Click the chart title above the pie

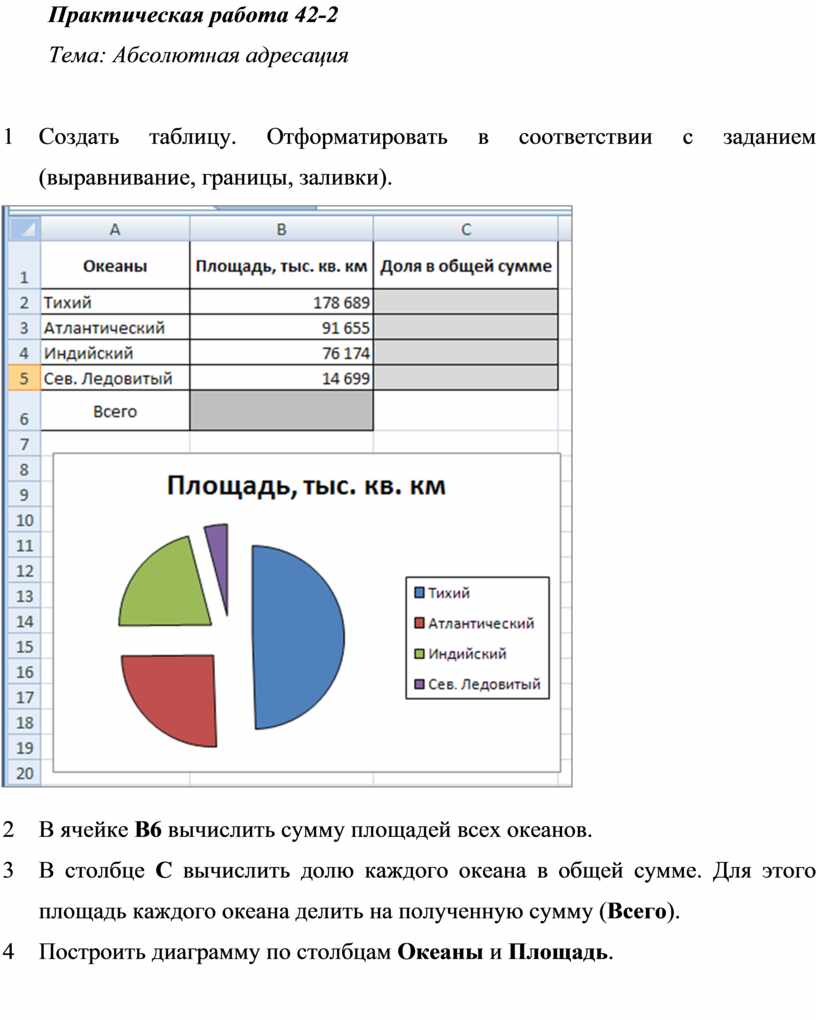pos(305,487)
